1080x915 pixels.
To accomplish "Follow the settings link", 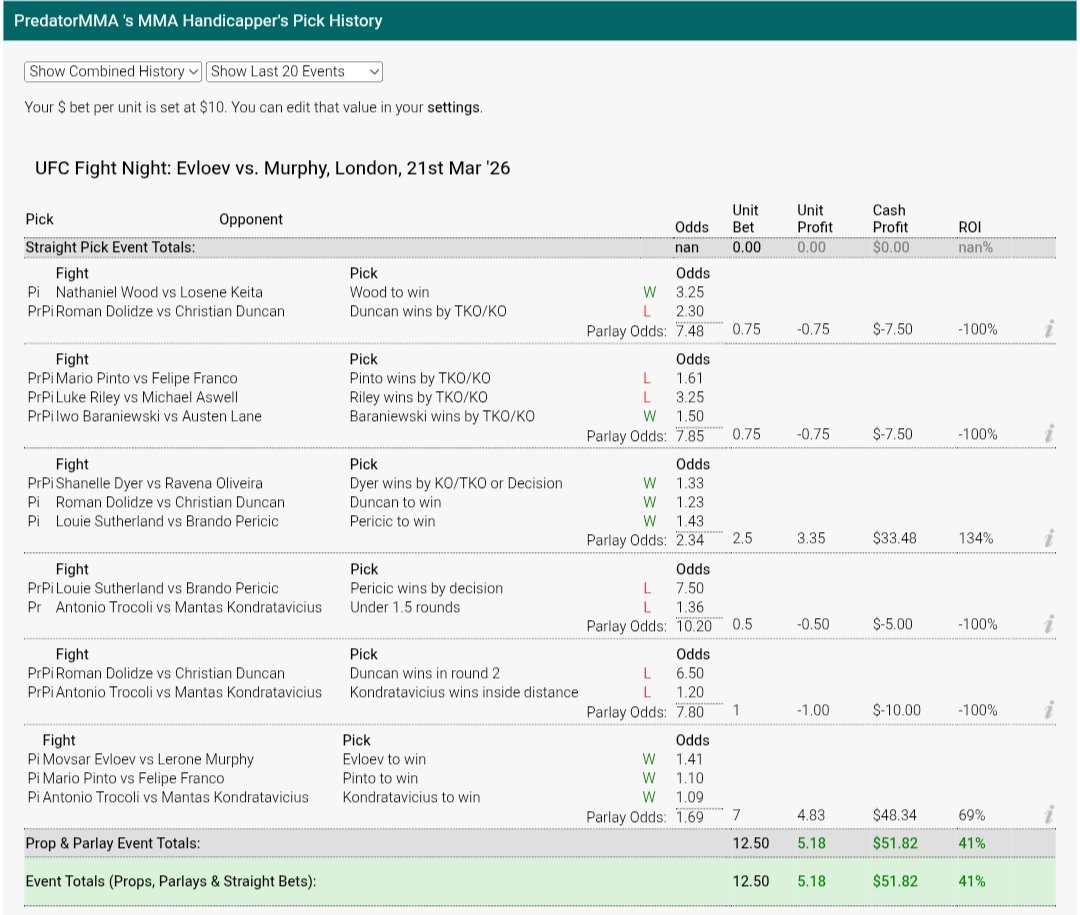I will click(x=453, y=107).
